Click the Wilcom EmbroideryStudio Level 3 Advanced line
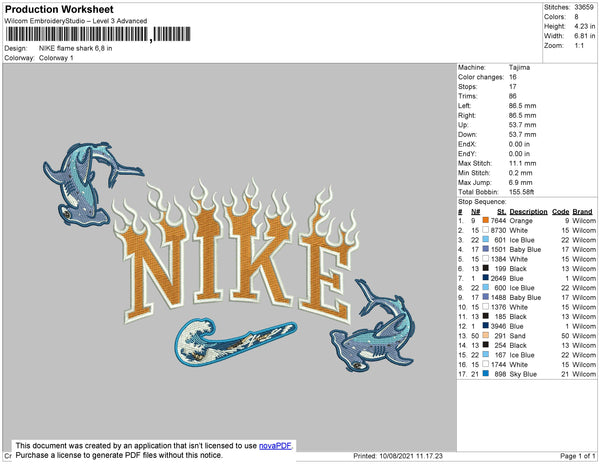Viewport: 600px width, 464px height. 76,21
